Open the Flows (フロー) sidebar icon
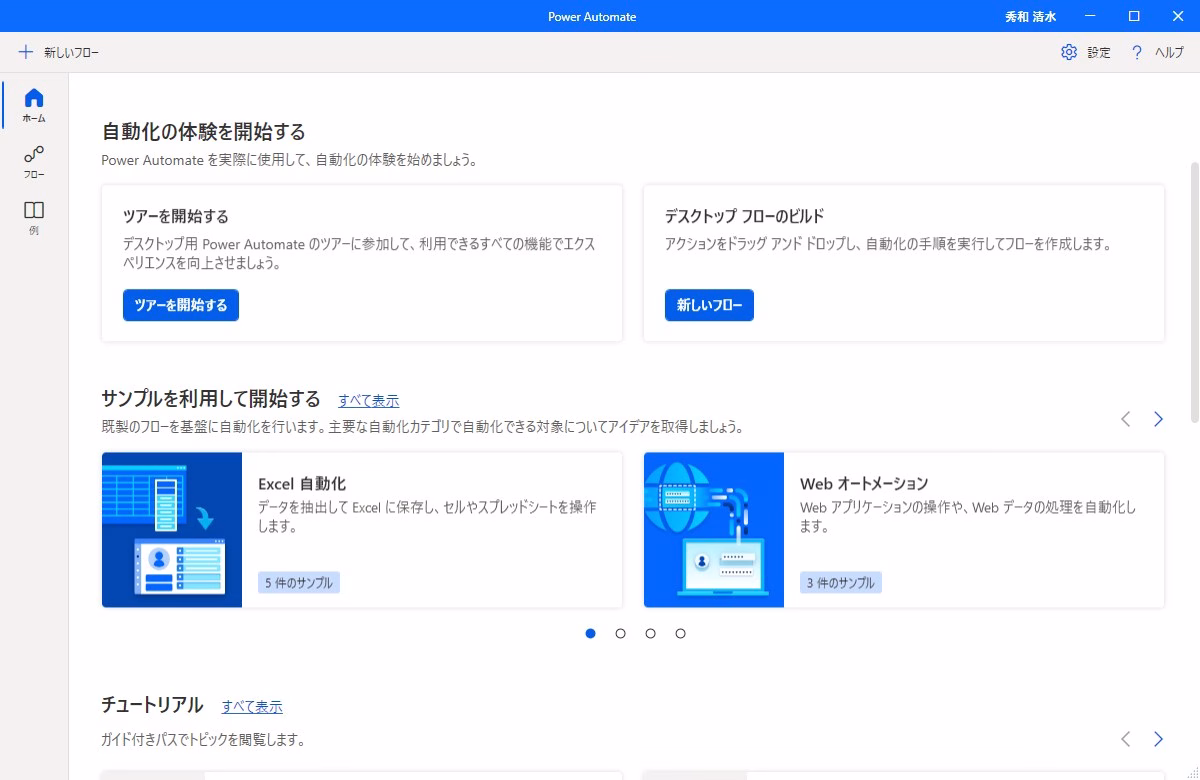1200x780 pixels. [34, 154]
